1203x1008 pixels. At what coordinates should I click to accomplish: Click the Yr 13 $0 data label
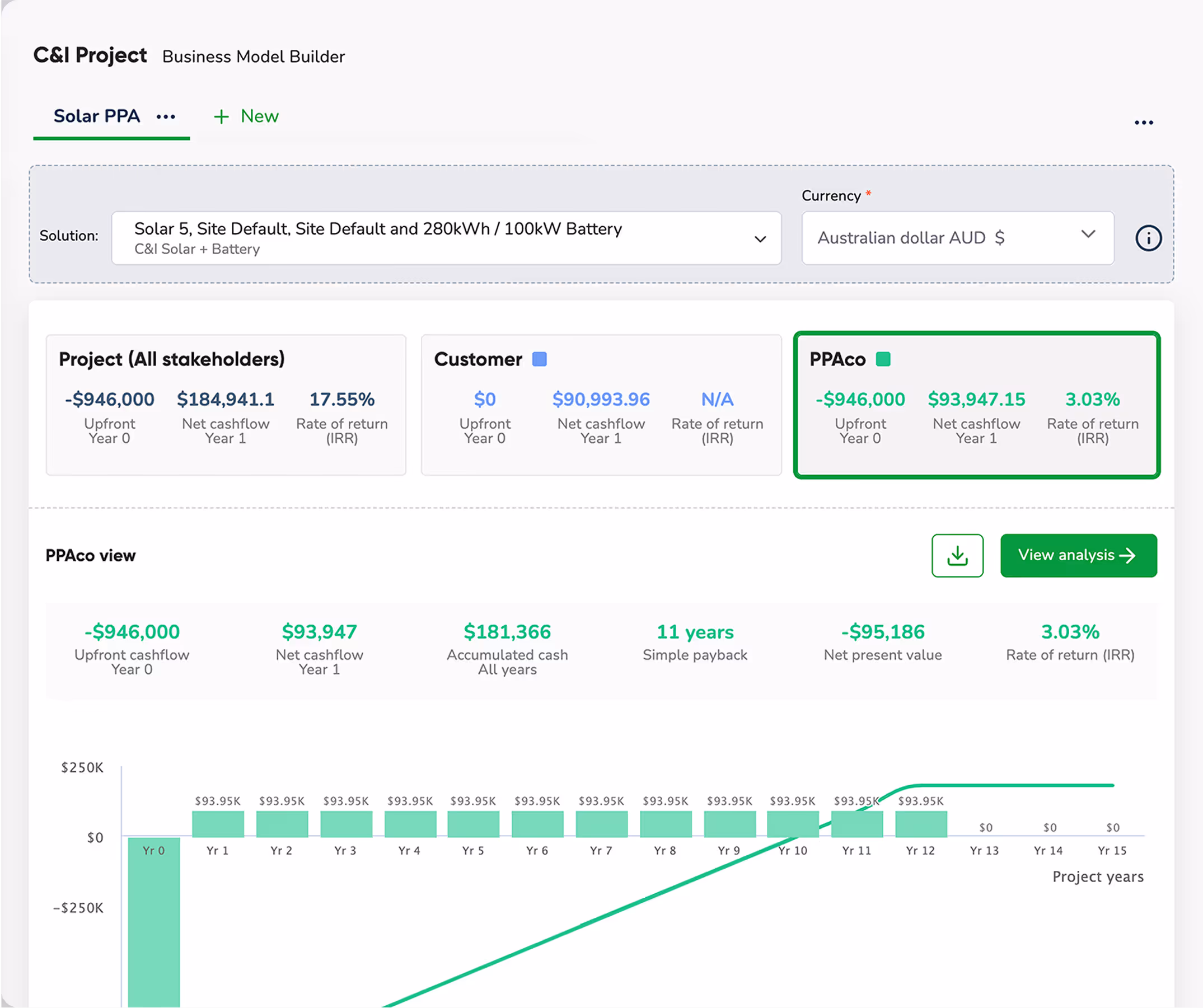click(985, 828)
